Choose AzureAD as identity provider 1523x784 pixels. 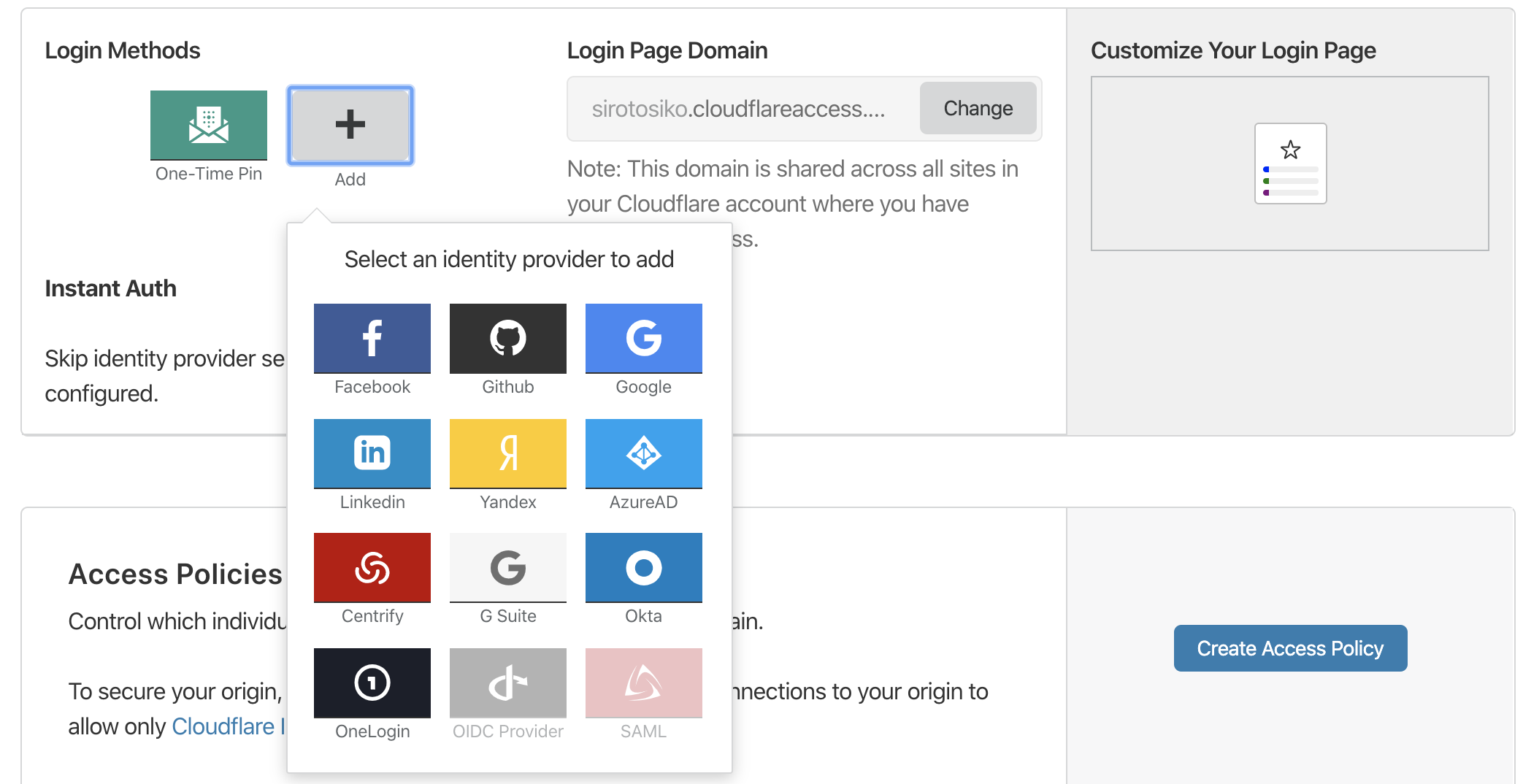pos(643,453)
